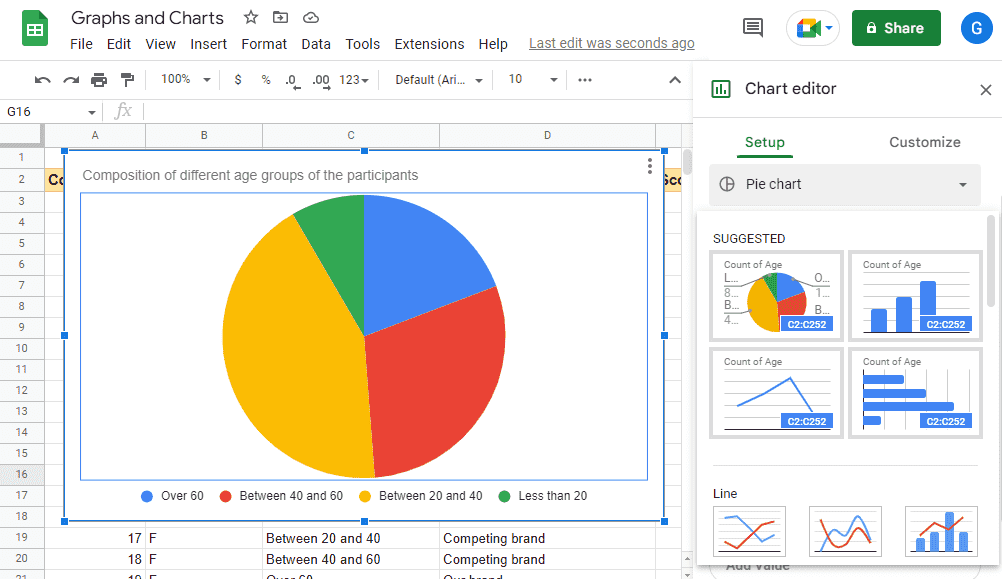Switch to the Customize tab
Image resolution: width=1002 pixels, height=579 pixels.
[x=923, y=142]
